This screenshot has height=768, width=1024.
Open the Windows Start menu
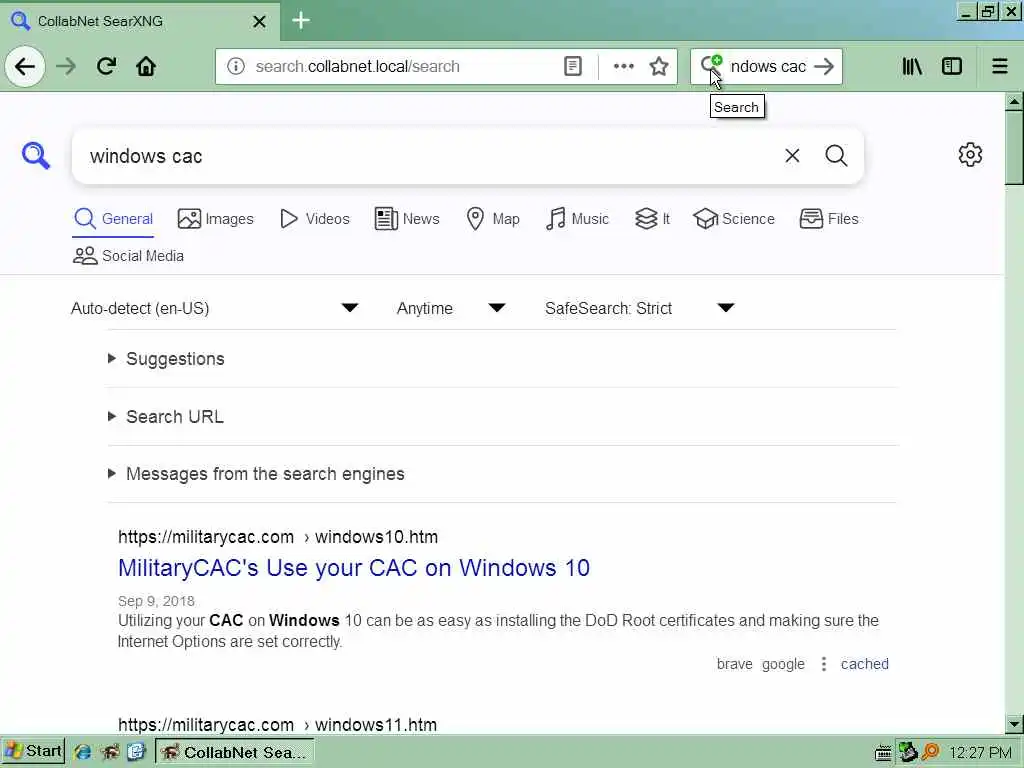pyautogui.click(x=33, y=752)
